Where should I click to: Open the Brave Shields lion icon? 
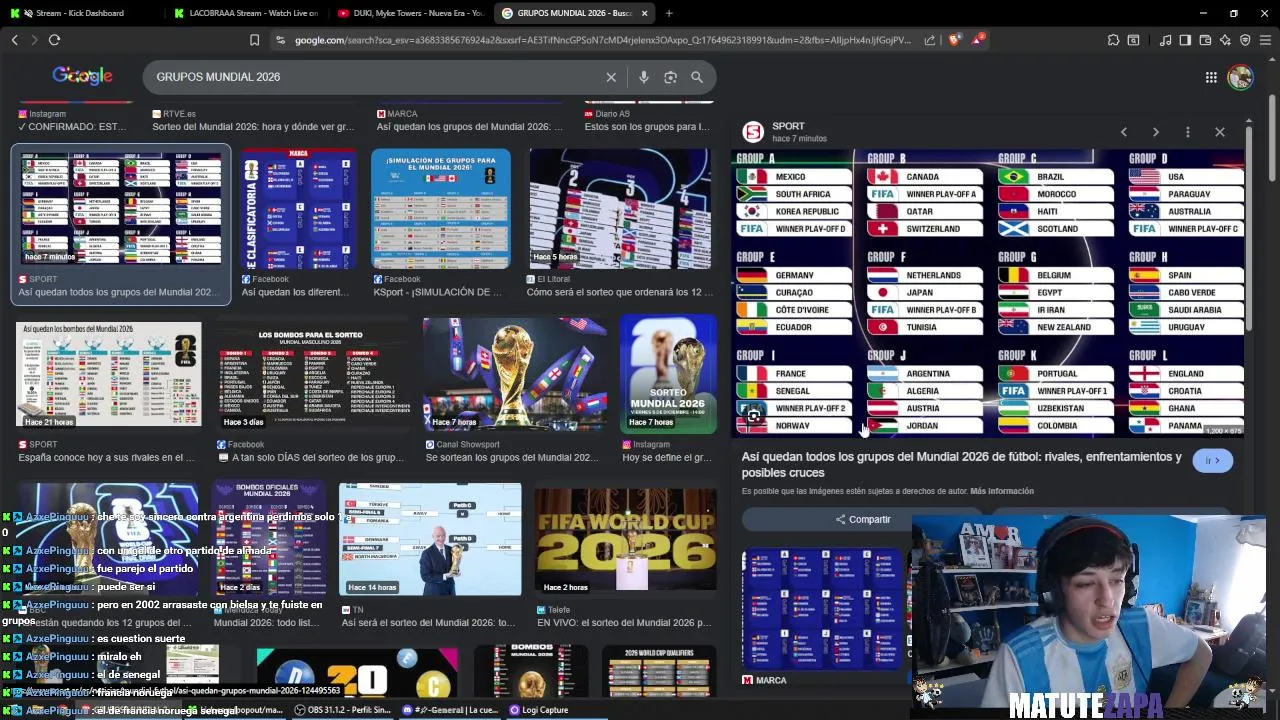pyautogui.click(x=954, y=40)
